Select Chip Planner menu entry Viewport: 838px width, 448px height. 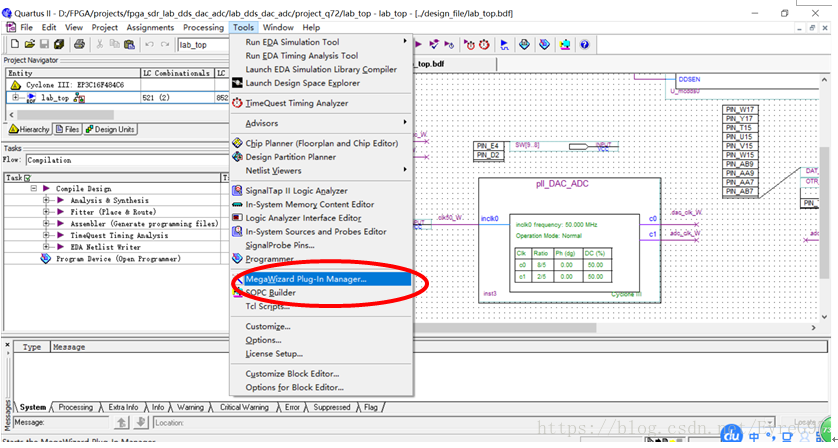321,143
